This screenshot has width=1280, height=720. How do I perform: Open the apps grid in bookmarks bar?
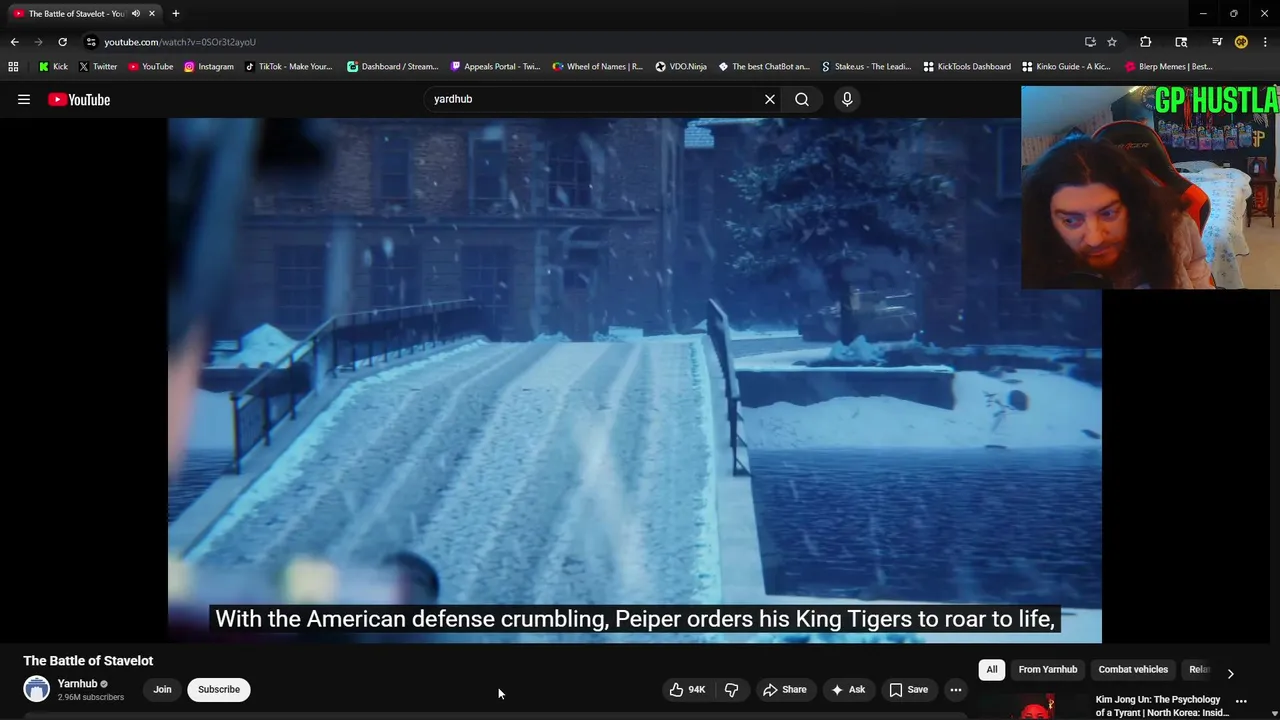[x=13, y=67]
